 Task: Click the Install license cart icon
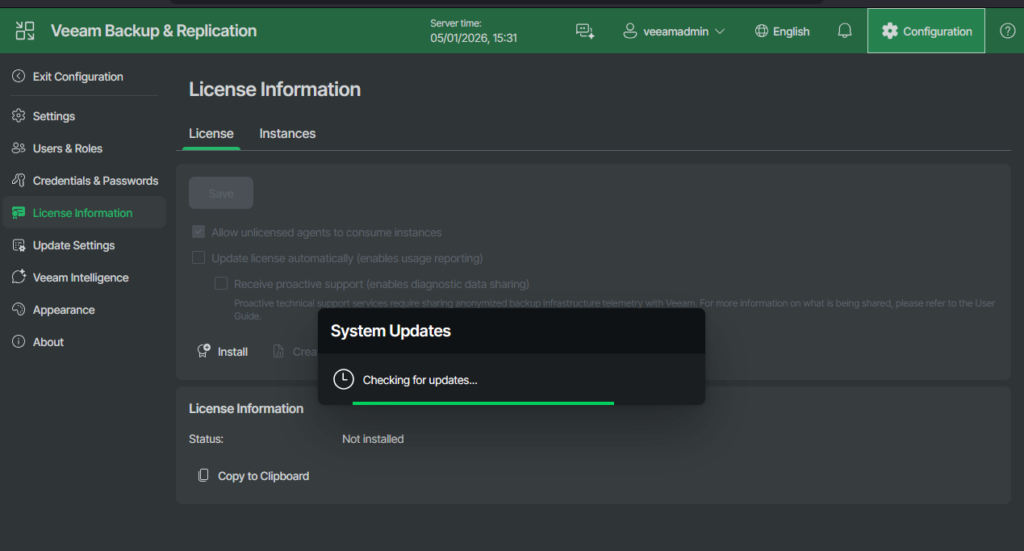tap(203, 352)
